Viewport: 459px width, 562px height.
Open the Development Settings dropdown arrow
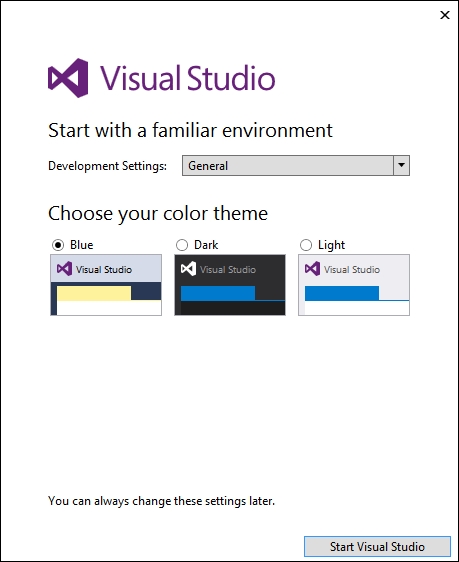click(x=401, y=166)
